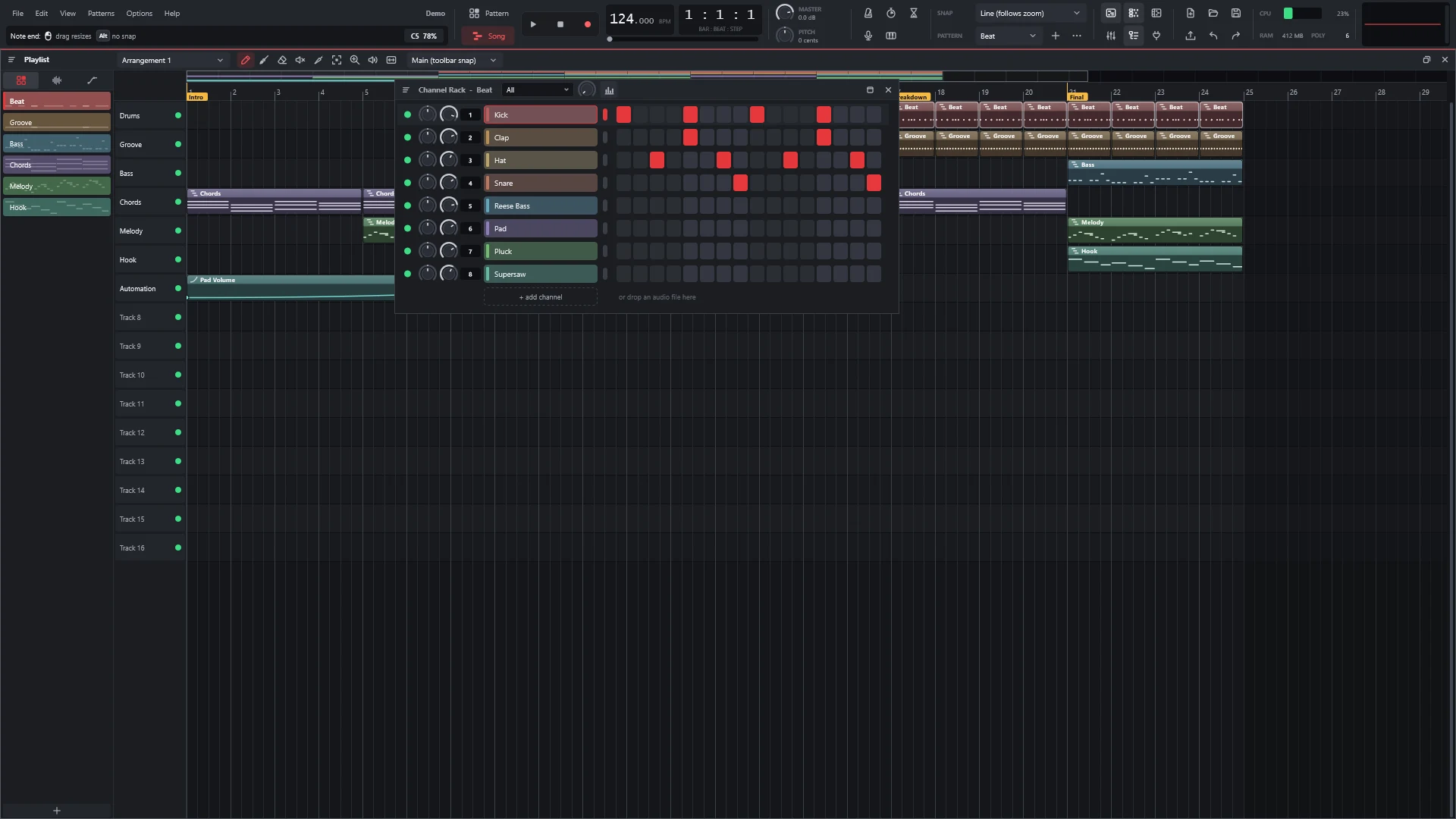Click the Save project icon
1456x819 pixels.
click(x=1236, y=13)
